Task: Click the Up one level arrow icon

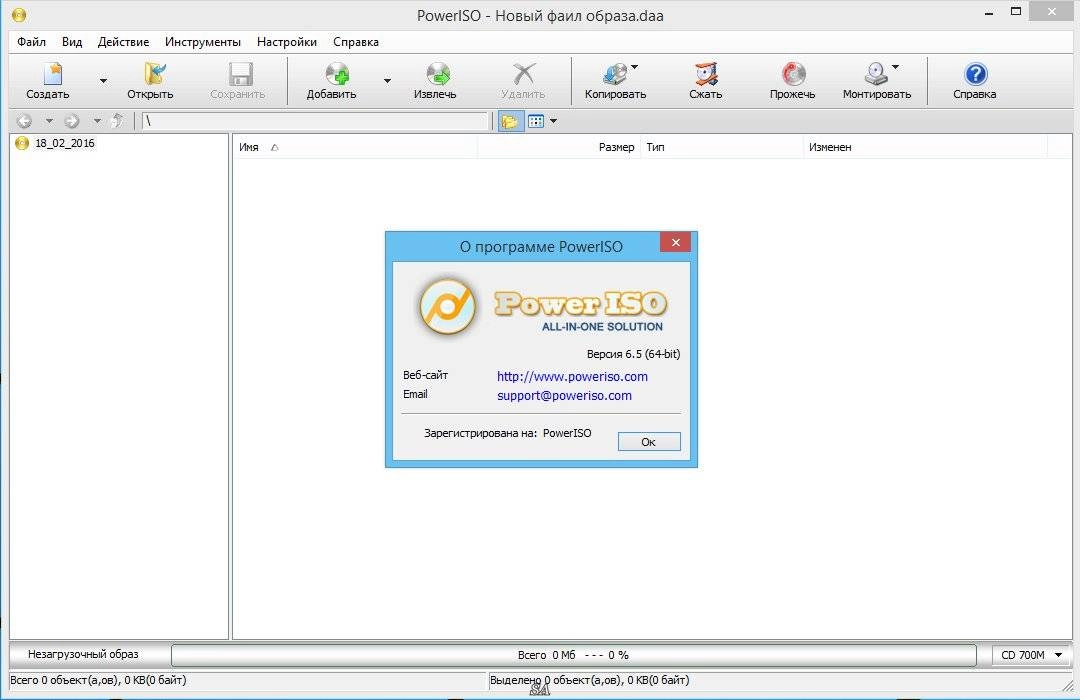Action: tap(117, 121)
